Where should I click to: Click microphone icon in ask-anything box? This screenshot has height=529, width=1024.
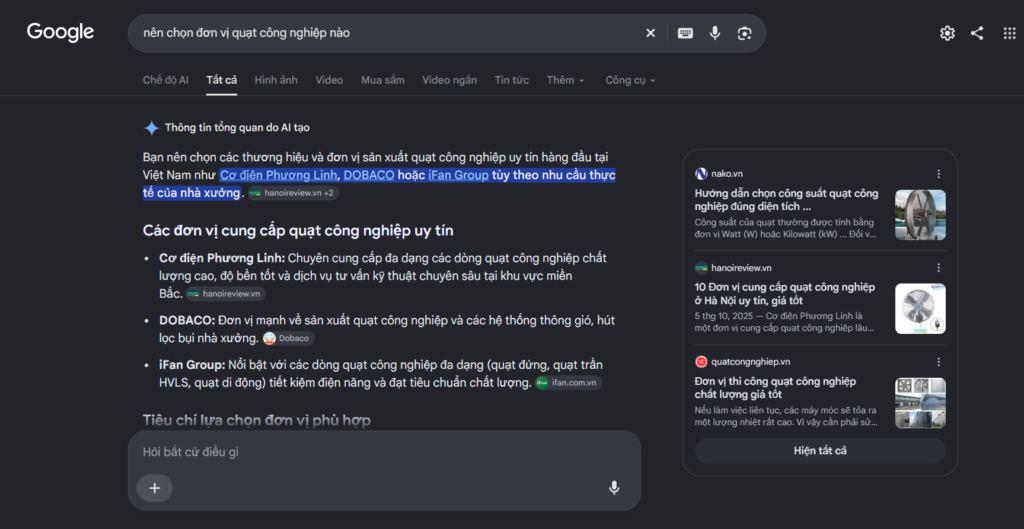614,488
